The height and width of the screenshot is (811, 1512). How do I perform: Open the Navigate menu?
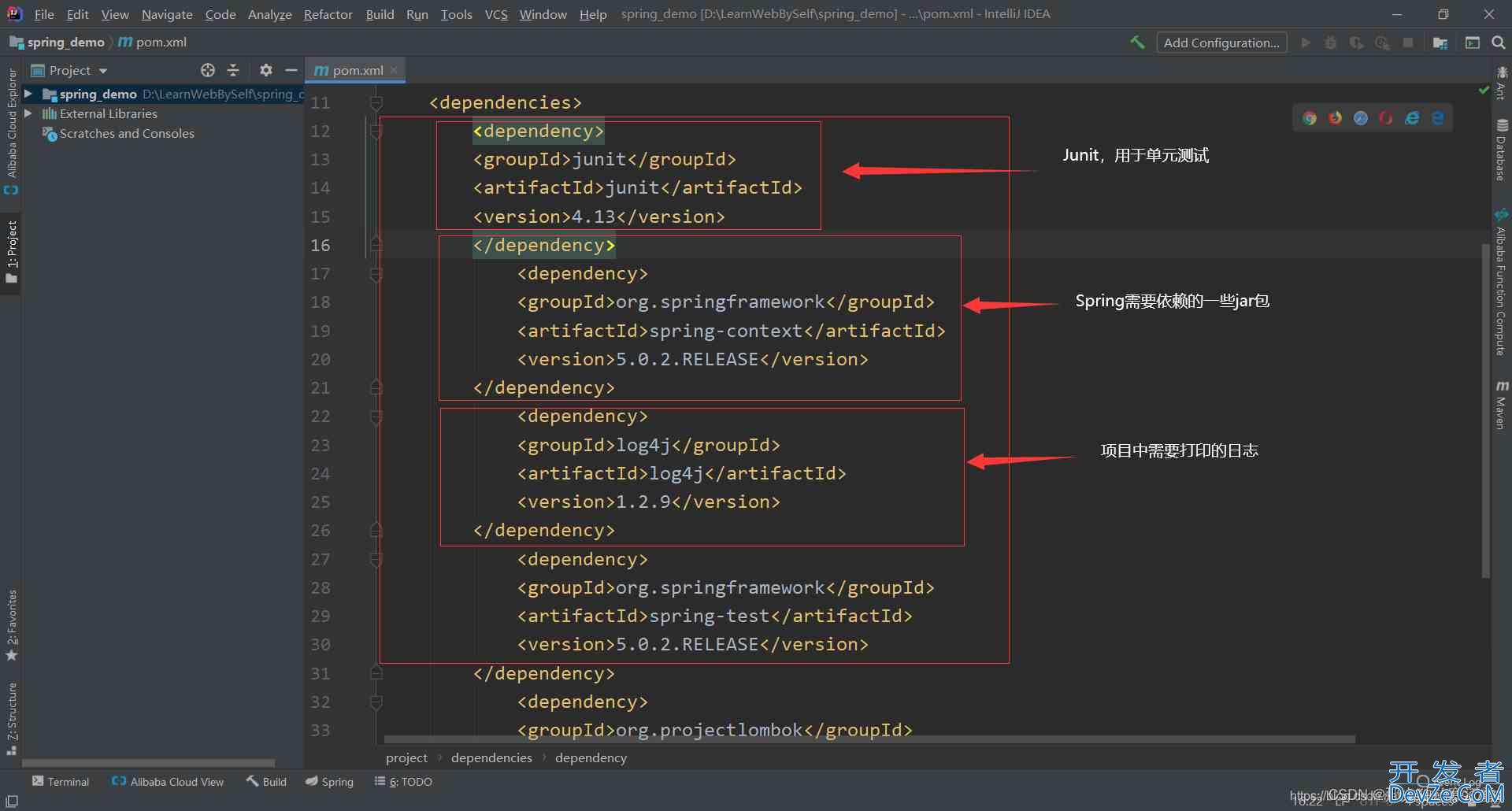click(167, 14)
